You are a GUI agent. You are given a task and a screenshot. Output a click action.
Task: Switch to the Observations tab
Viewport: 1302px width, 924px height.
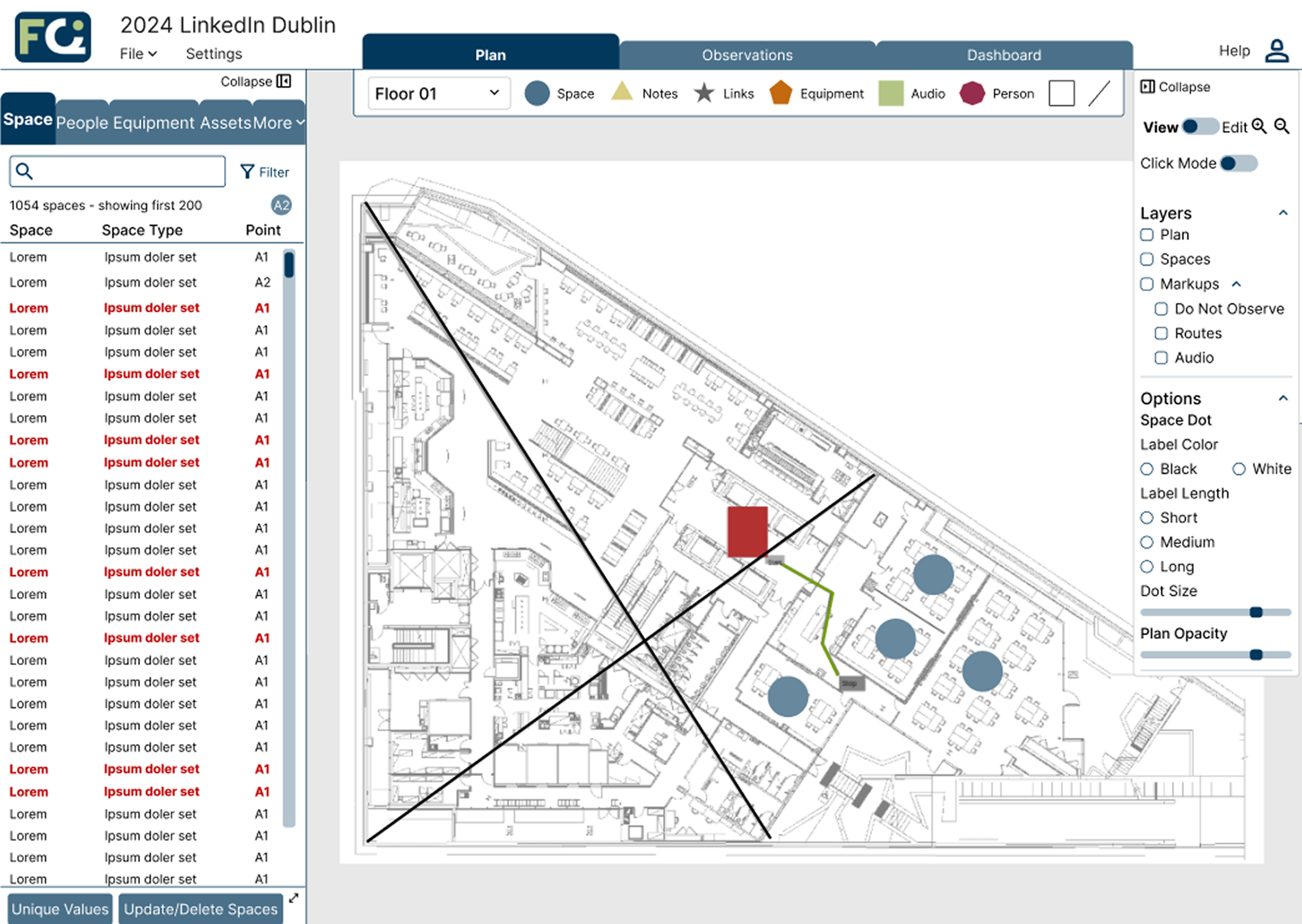(x=747, y=55)
